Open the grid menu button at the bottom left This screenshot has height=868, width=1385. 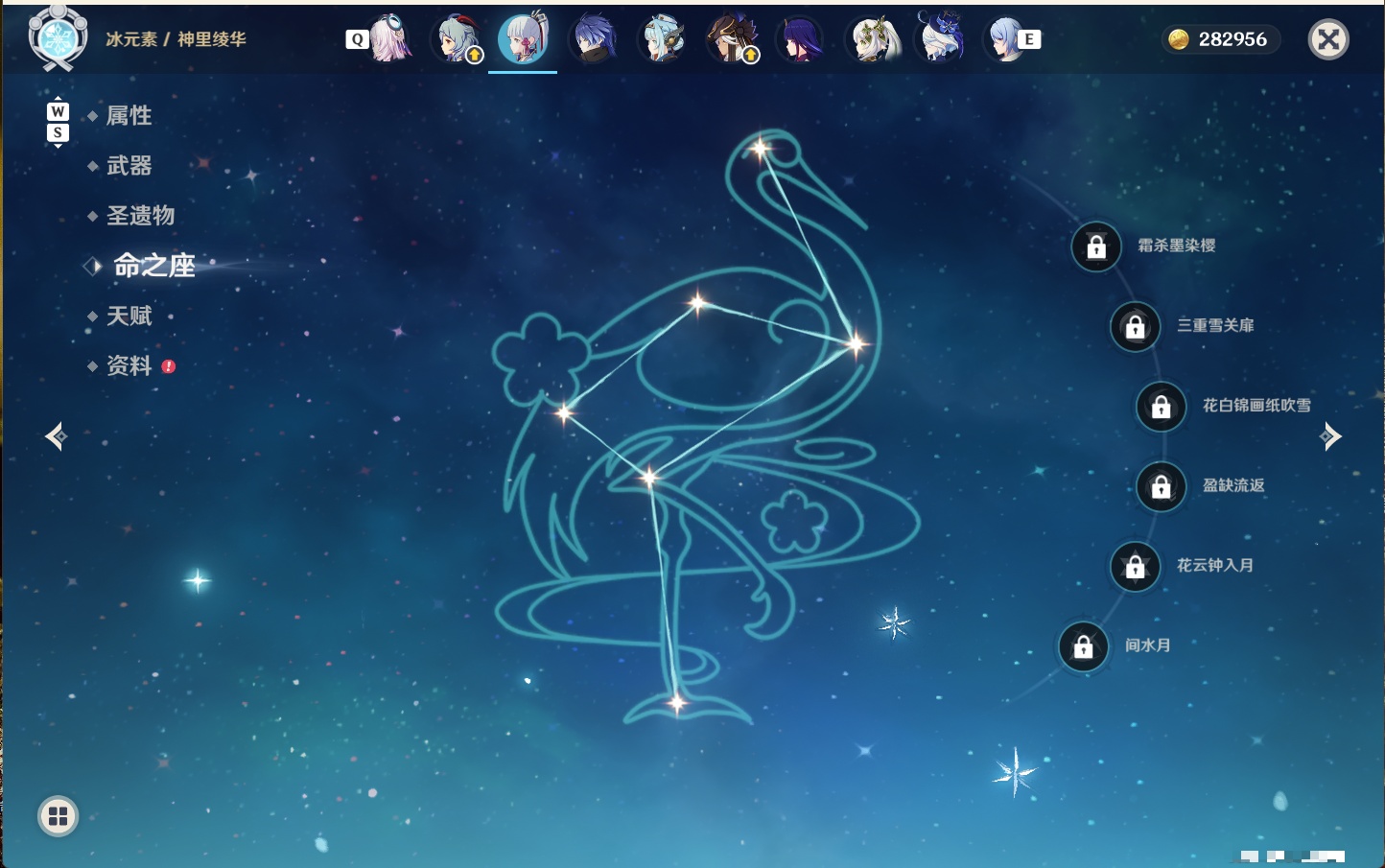pyautogui.click(x=58, y=816)
